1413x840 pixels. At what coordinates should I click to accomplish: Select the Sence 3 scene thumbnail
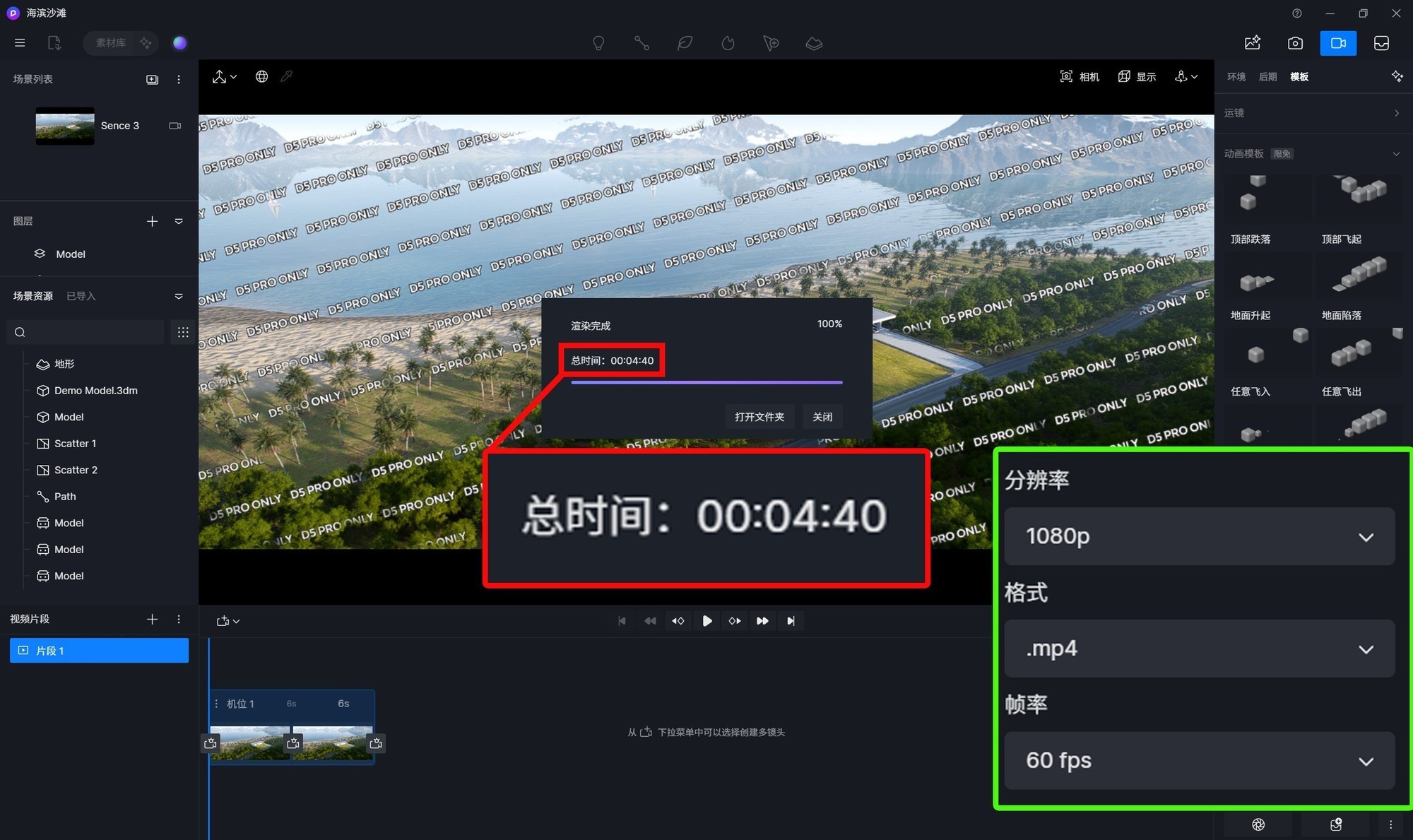(64, 125)
